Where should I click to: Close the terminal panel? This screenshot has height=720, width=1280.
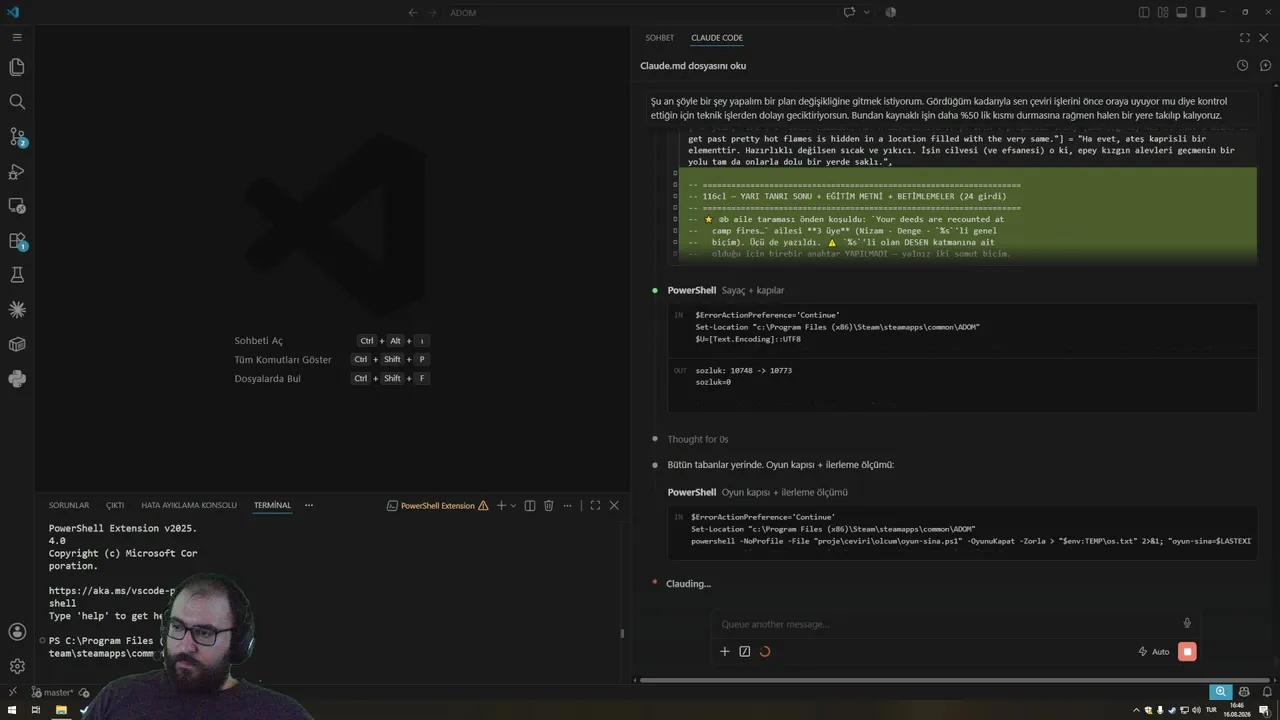pos(614,506)
